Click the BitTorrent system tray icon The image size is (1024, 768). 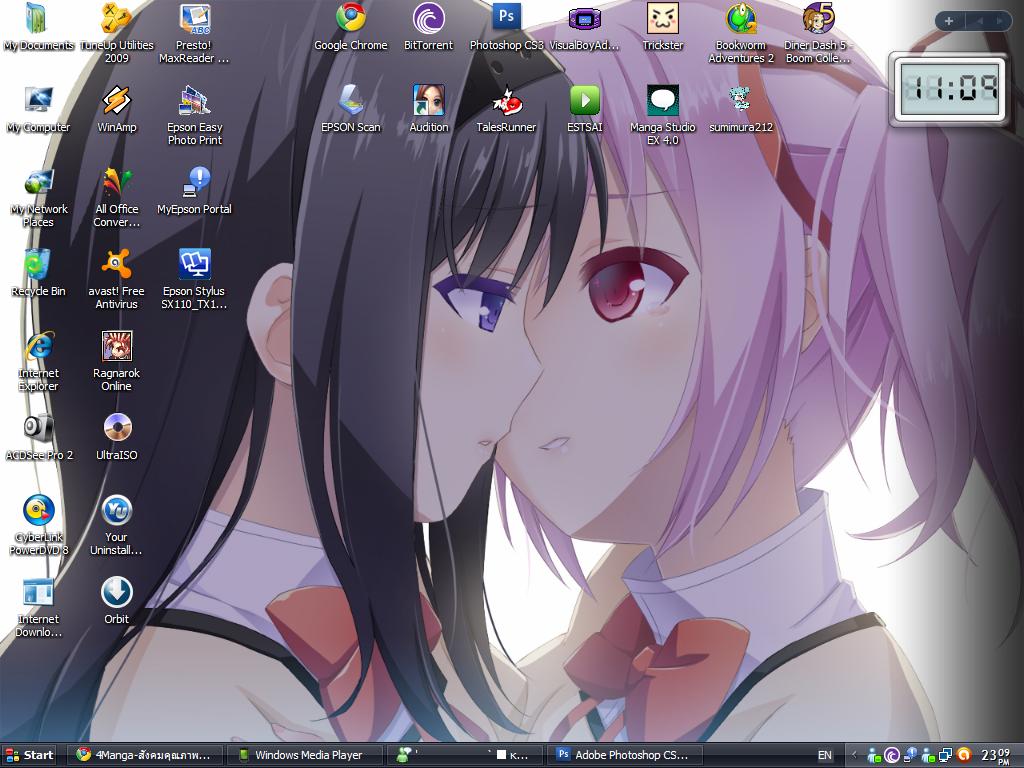point(892,755)
